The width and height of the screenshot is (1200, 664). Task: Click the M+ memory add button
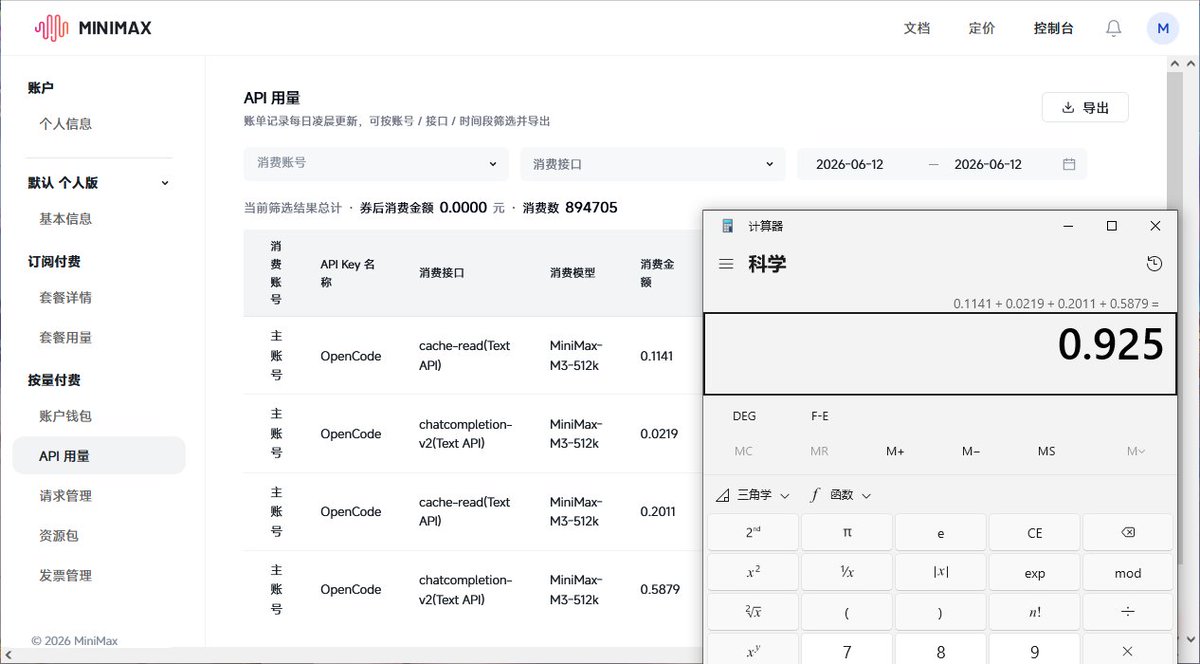coord(895,451)
